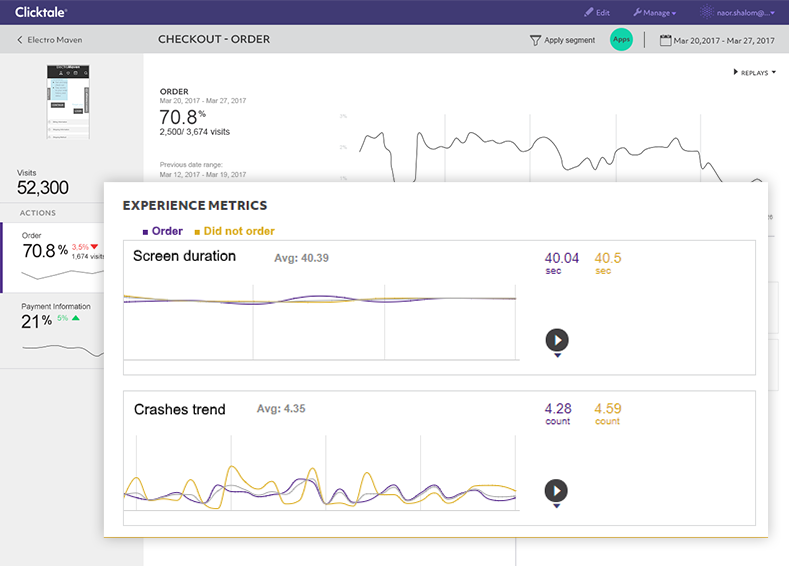Click the Screen duration chart line

pos(320,299)
